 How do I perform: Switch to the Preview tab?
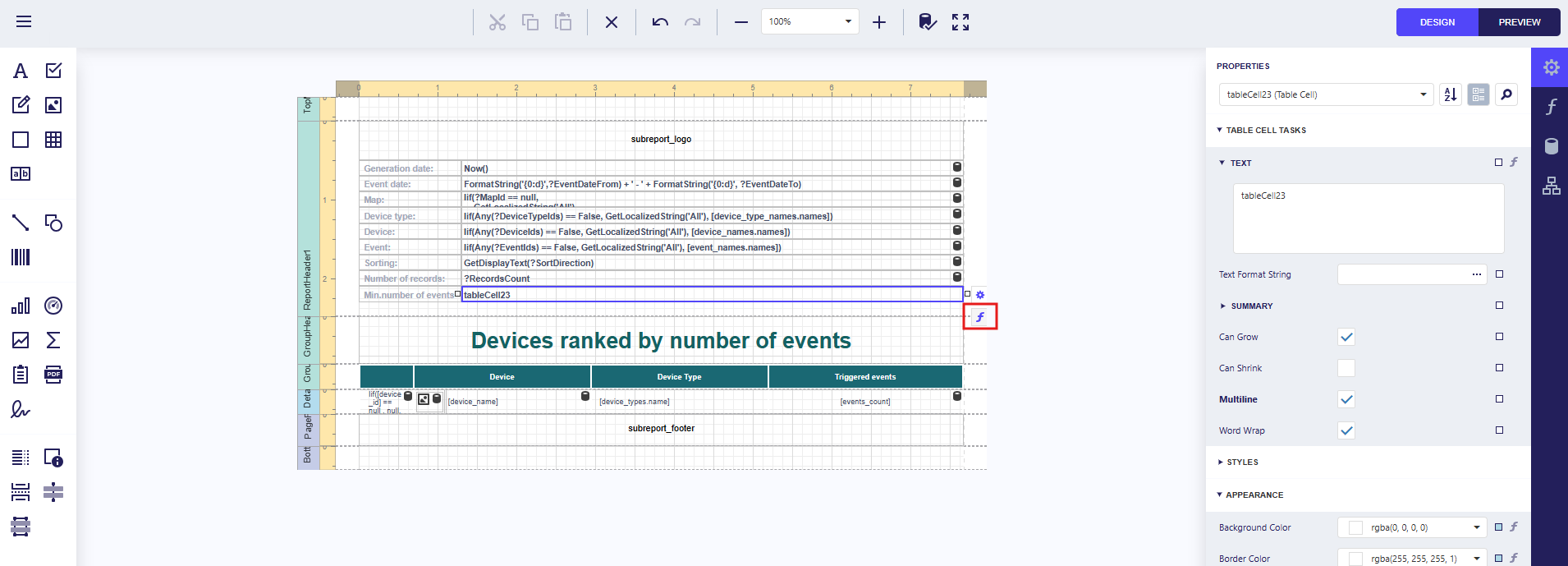(1519, 22)
